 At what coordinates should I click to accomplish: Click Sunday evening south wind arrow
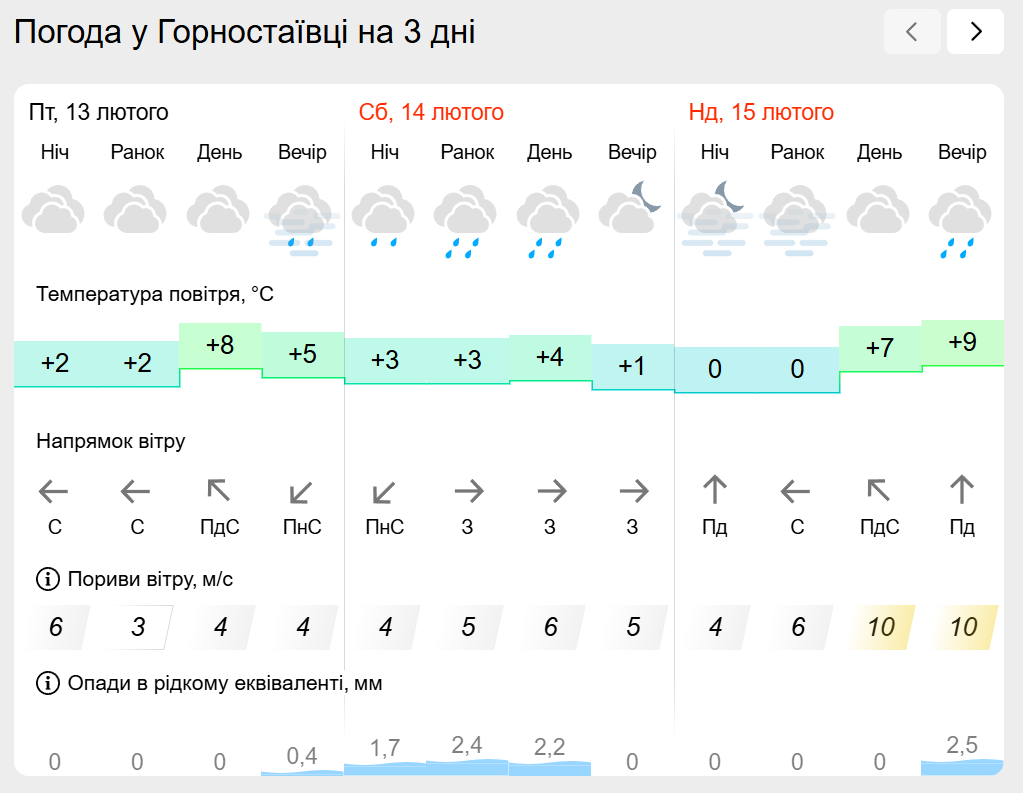point(962,490)
